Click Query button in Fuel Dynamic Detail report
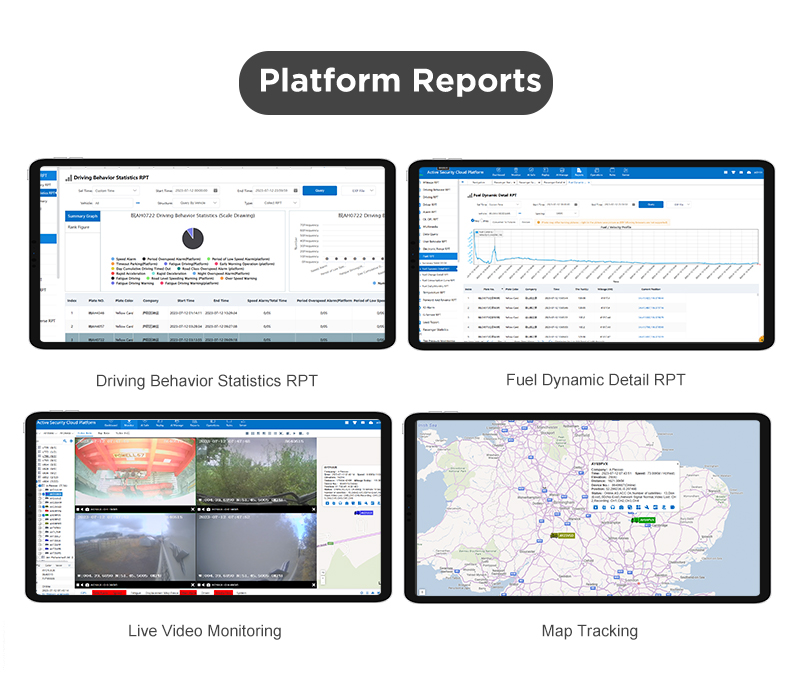The height and width of the screenshot is (690, 790). [x=649, y=203]
